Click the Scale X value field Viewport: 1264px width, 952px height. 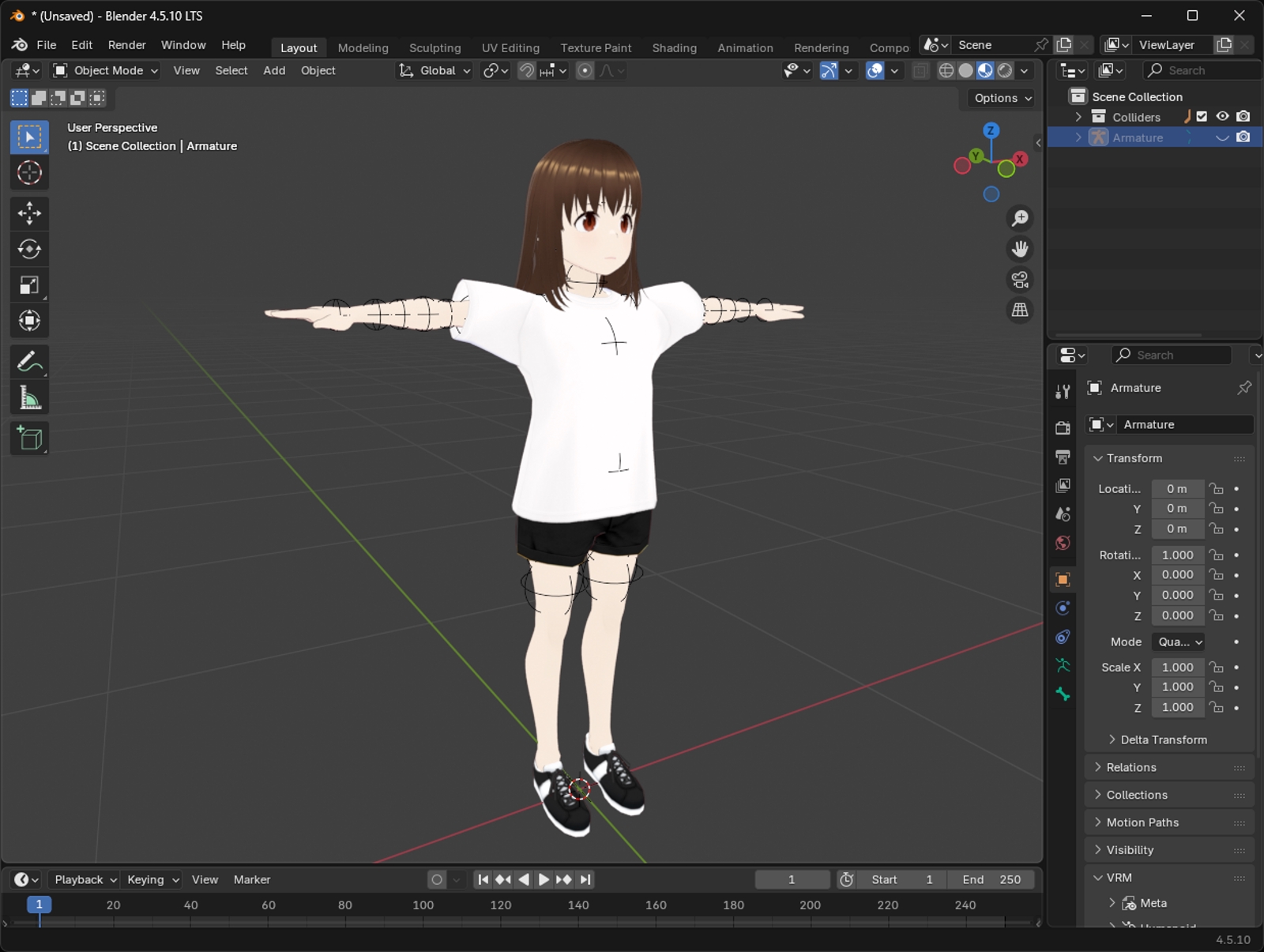pos(1177,668)
